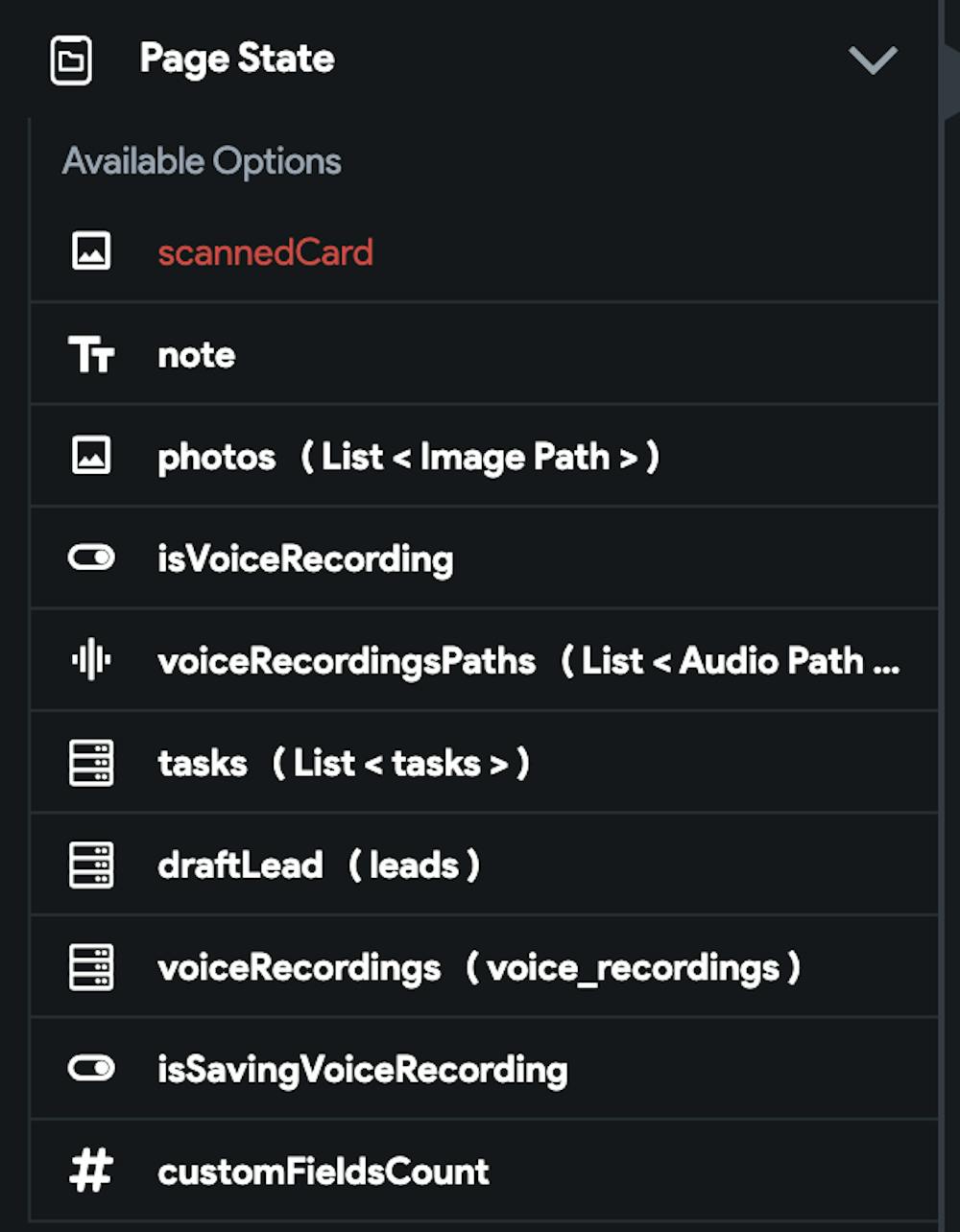
Task: Select the draftLead leads variable
Action: 319,865
